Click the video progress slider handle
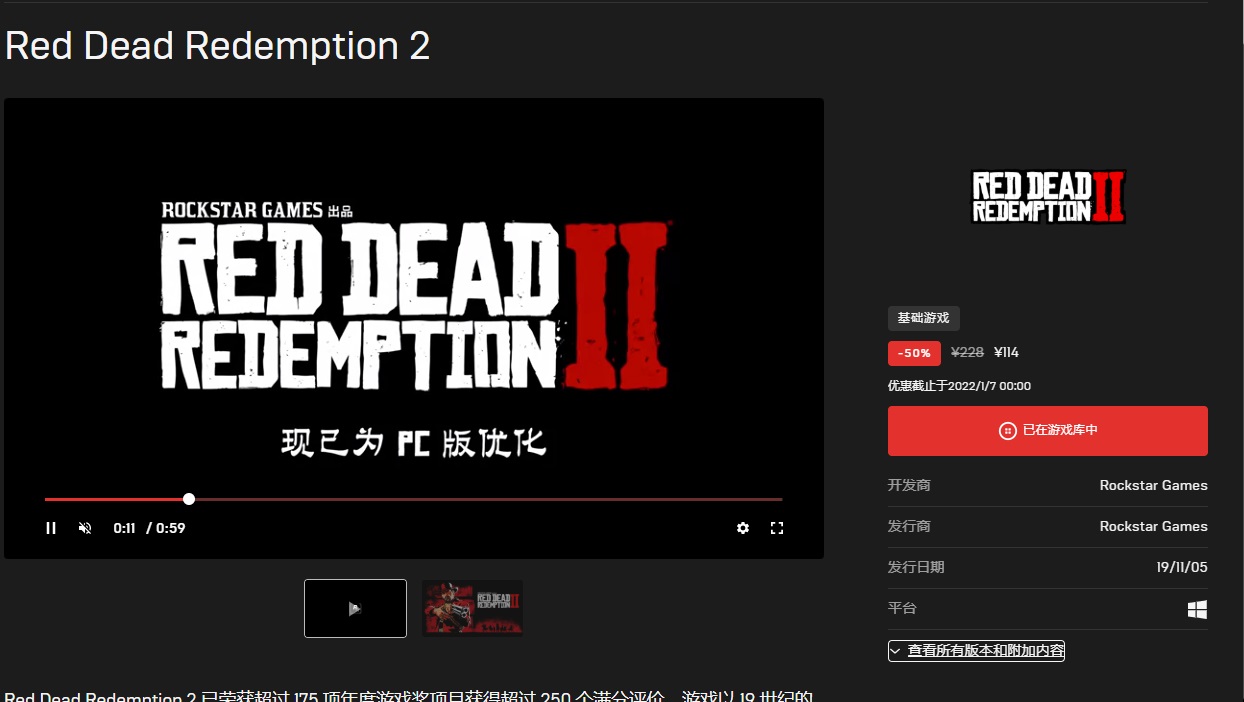 [189, 499]
